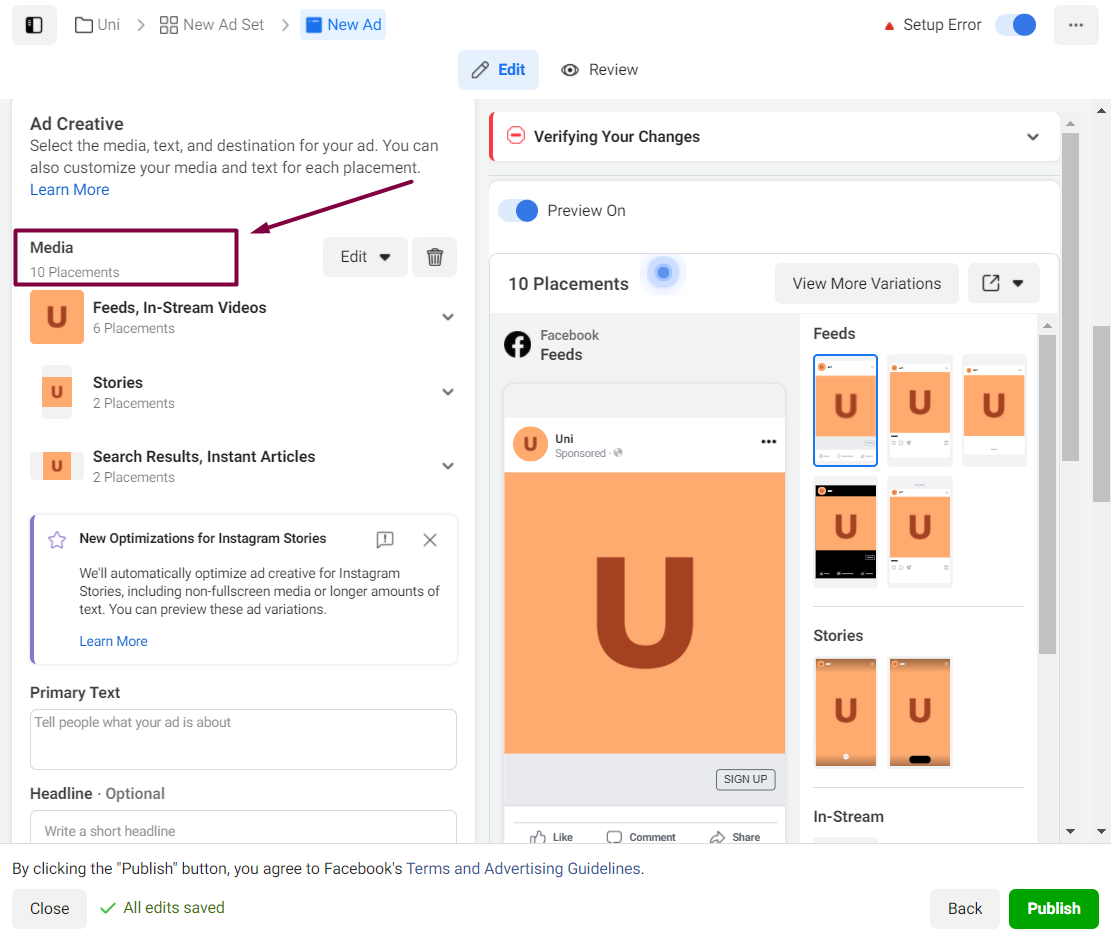The width and height of the screenshot is (1111, 936).
Task: Open the media Edit dropdown
Action: pyautogui.click(x=365, y=256)
